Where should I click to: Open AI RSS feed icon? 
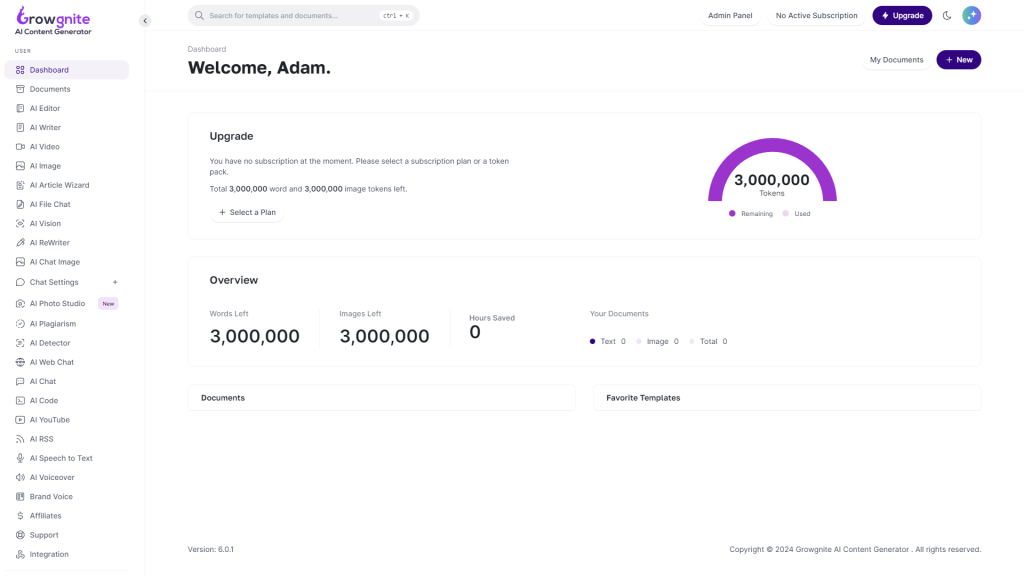click(x=20, y=439)
